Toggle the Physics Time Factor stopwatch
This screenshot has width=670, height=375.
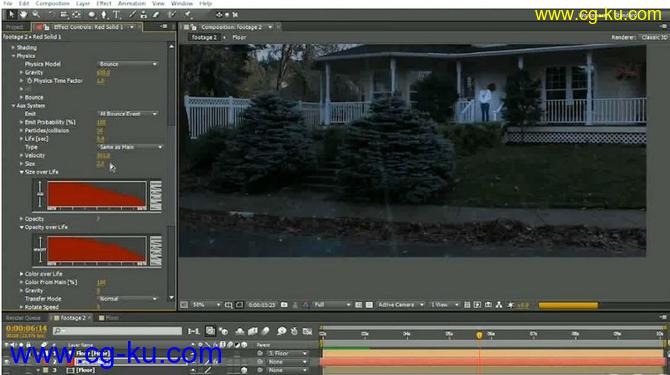[29, 81]
